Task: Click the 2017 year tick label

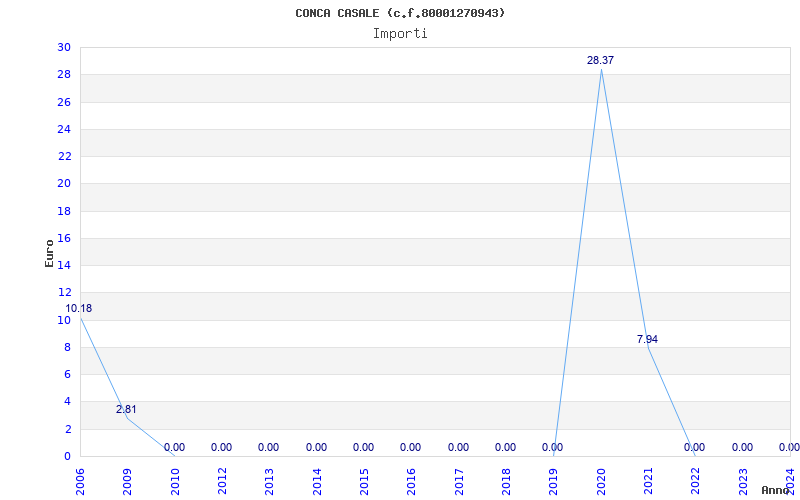Action: click(459, 482)
